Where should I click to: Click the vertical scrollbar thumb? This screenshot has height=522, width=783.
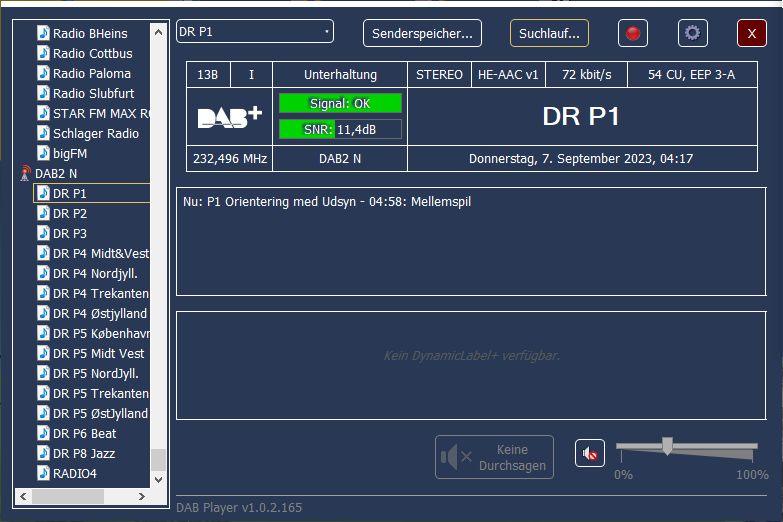(158, 460)
